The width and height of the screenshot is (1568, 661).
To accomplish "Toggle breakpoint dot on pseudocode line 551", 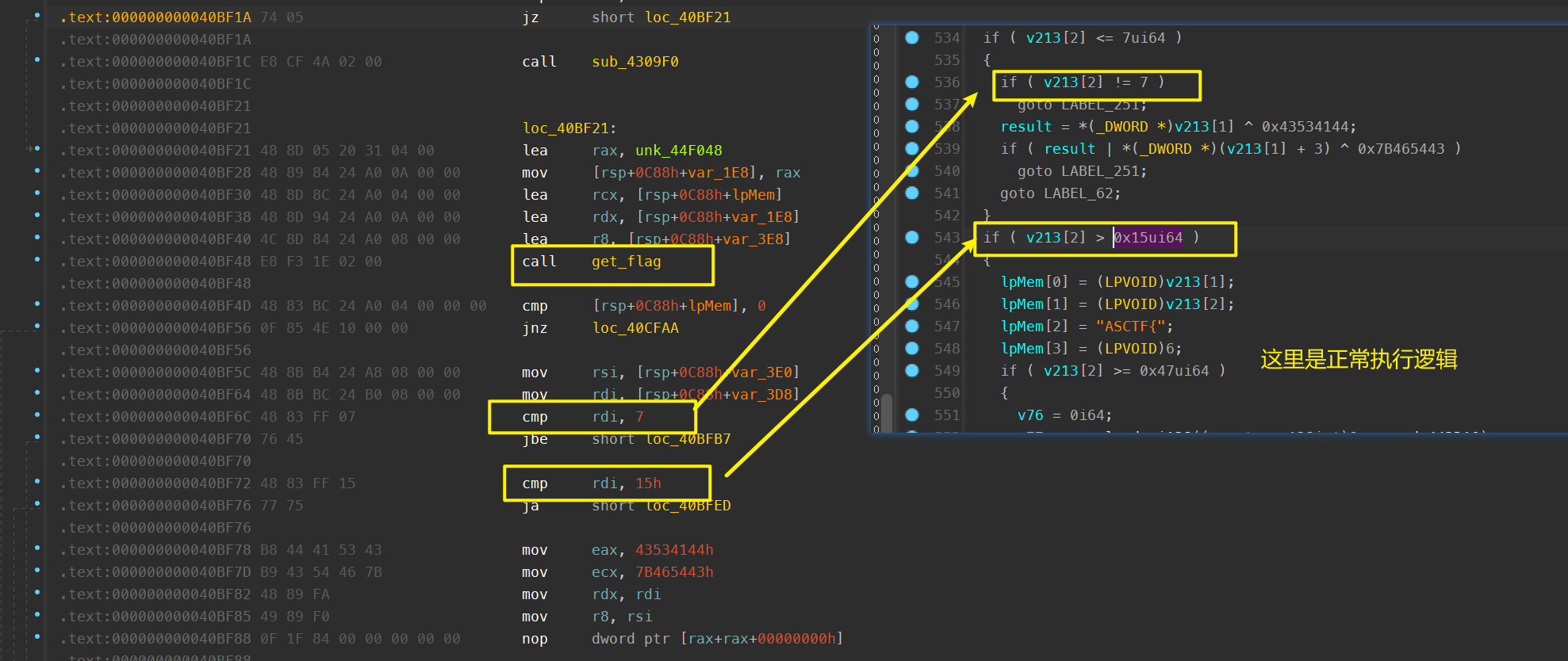I will click(912, 415).
